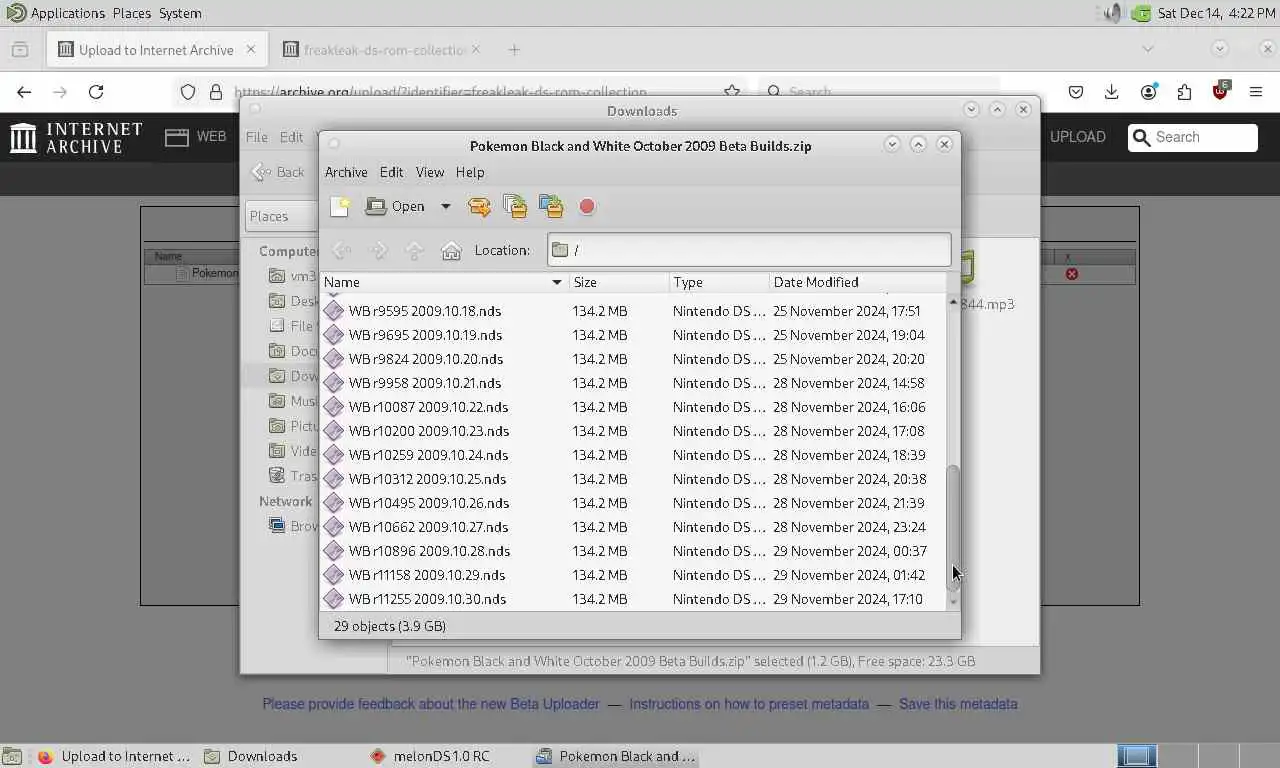1280x768 pixels.
Task: Sort files by the Size column header
Action: [x=618, y=282]
